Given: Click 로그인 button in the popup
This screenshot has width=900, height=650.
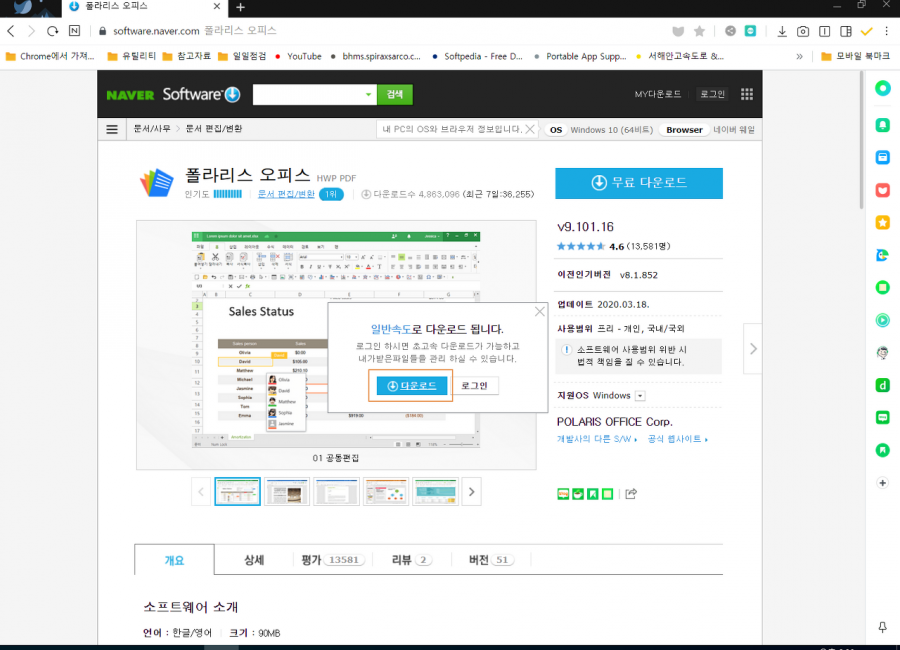Looking at the screenshot, I should tap(474, 386).
